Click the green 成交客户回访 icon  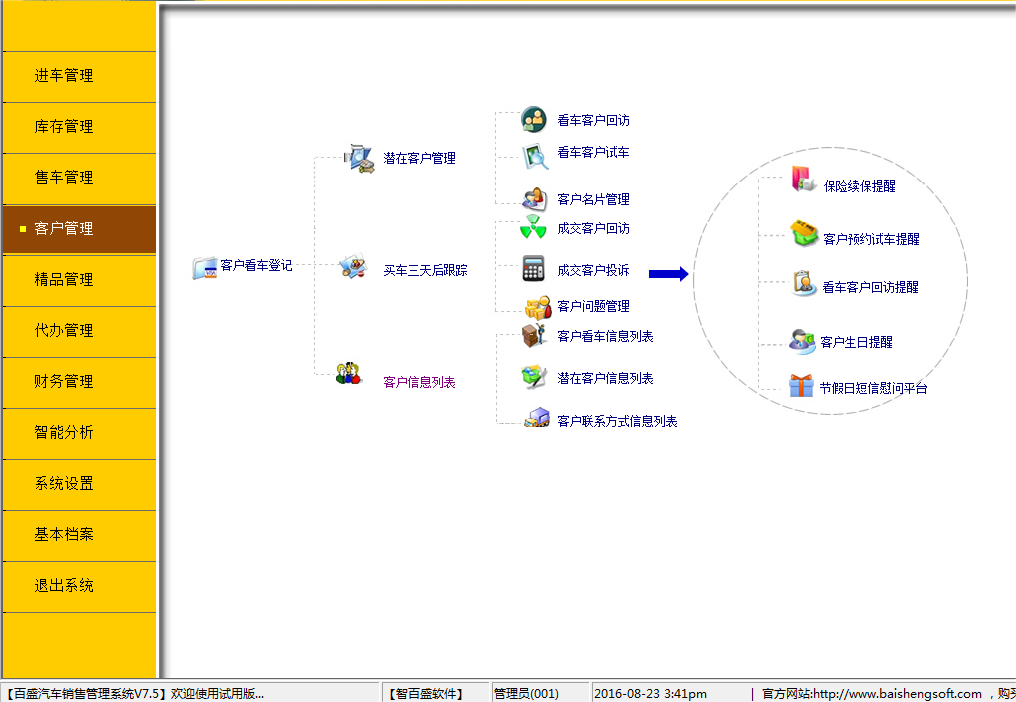(533, 227)
